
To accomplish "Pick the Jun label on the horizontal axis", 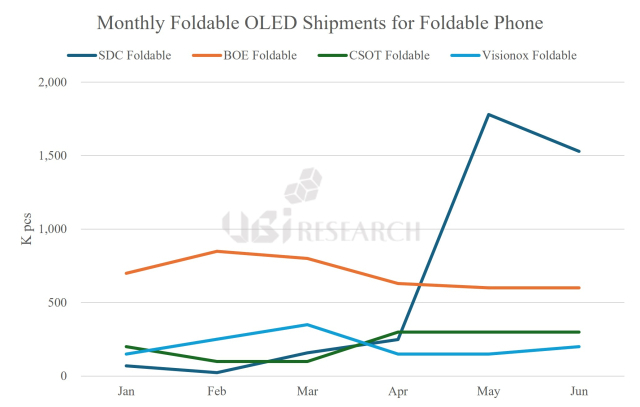I will (x=579, y=393).
